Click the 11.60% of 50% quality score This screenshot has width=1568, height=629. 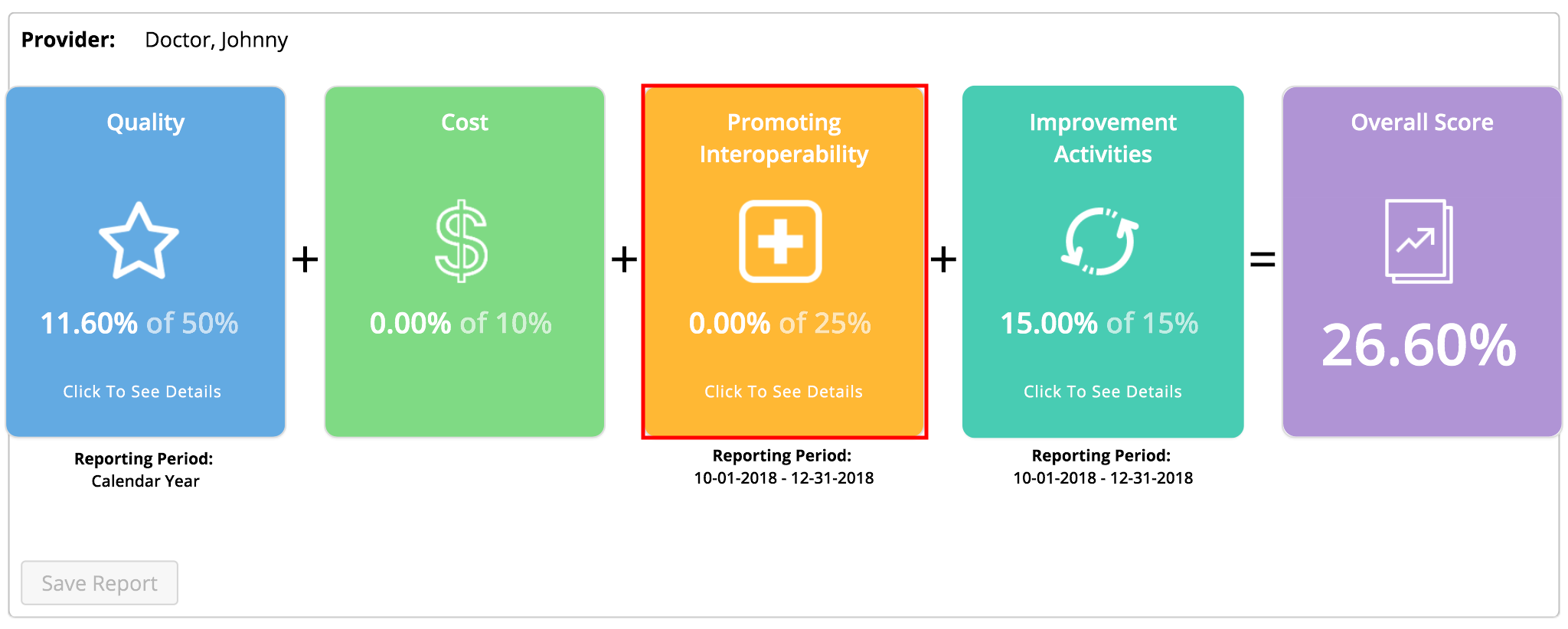tap(139, 323)
